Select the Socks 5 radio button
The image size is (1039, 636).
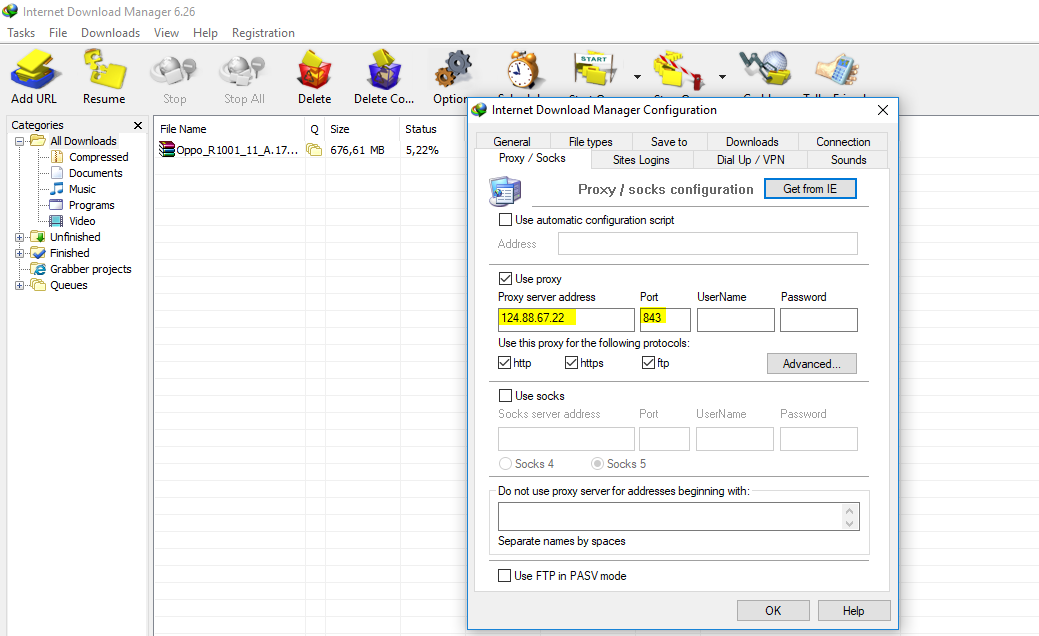pyautogui.click(x=597, y=464)
